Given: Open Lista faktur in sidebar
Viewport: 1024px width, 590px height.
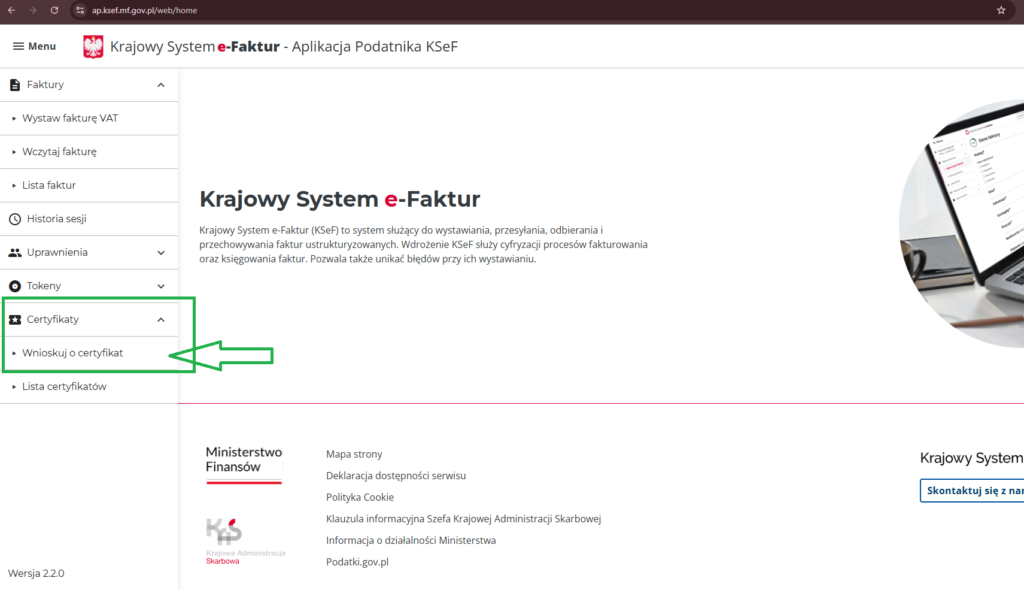Looking at the screenshot, I should (x=49, y=185).
